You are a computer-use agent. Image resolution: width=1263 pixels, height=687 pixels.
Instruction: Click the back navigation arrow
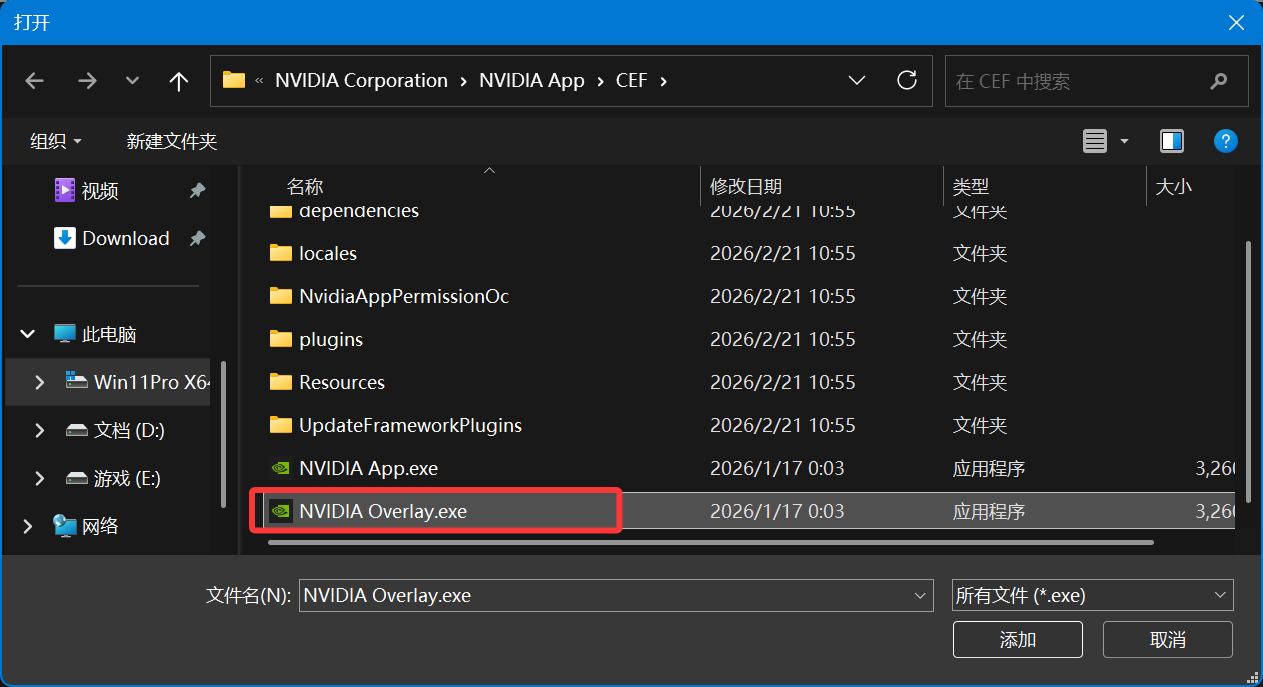(x=34, y=81)
